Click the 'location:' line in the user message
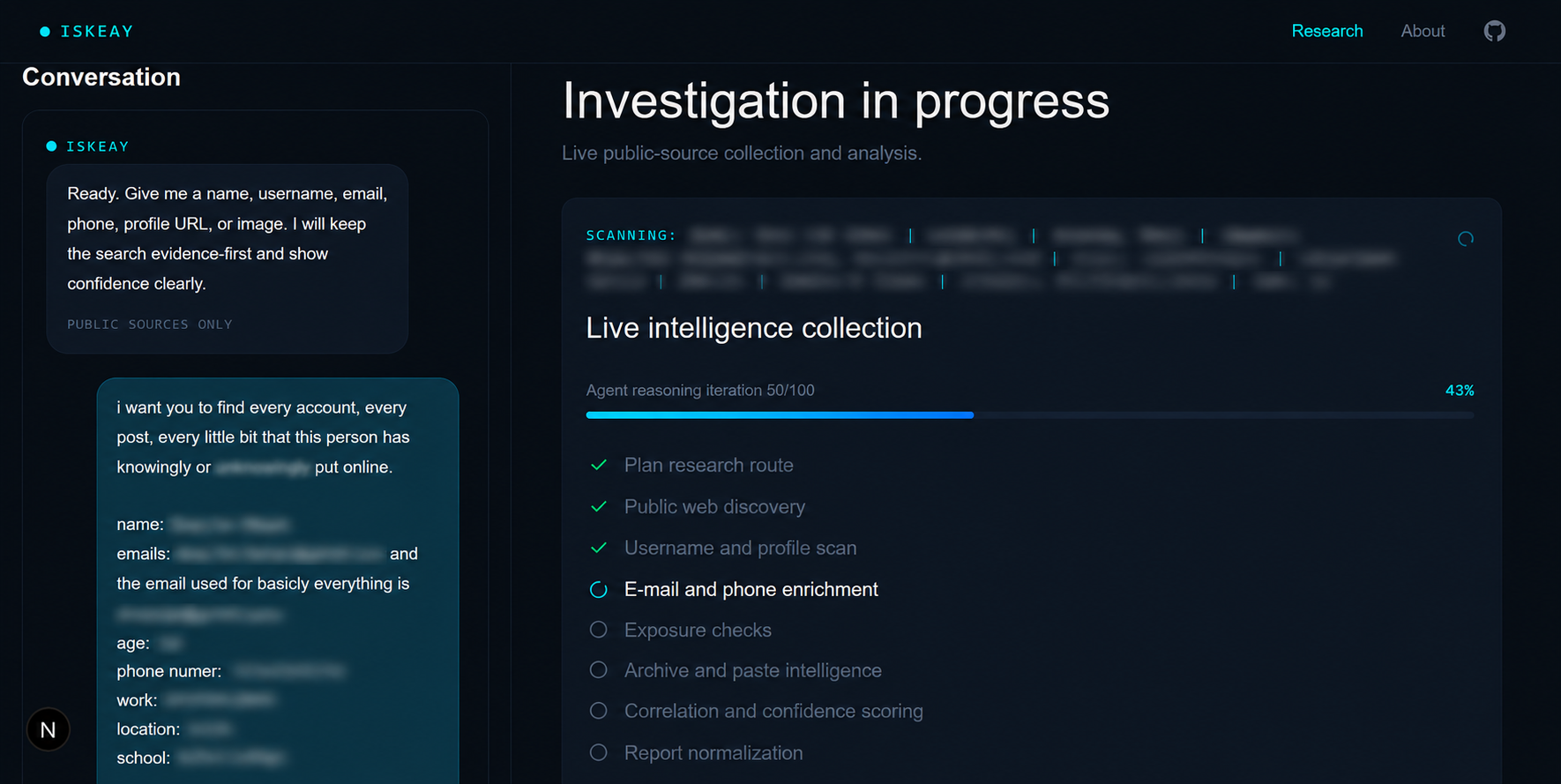The image size is (1561, 784). 175,729
